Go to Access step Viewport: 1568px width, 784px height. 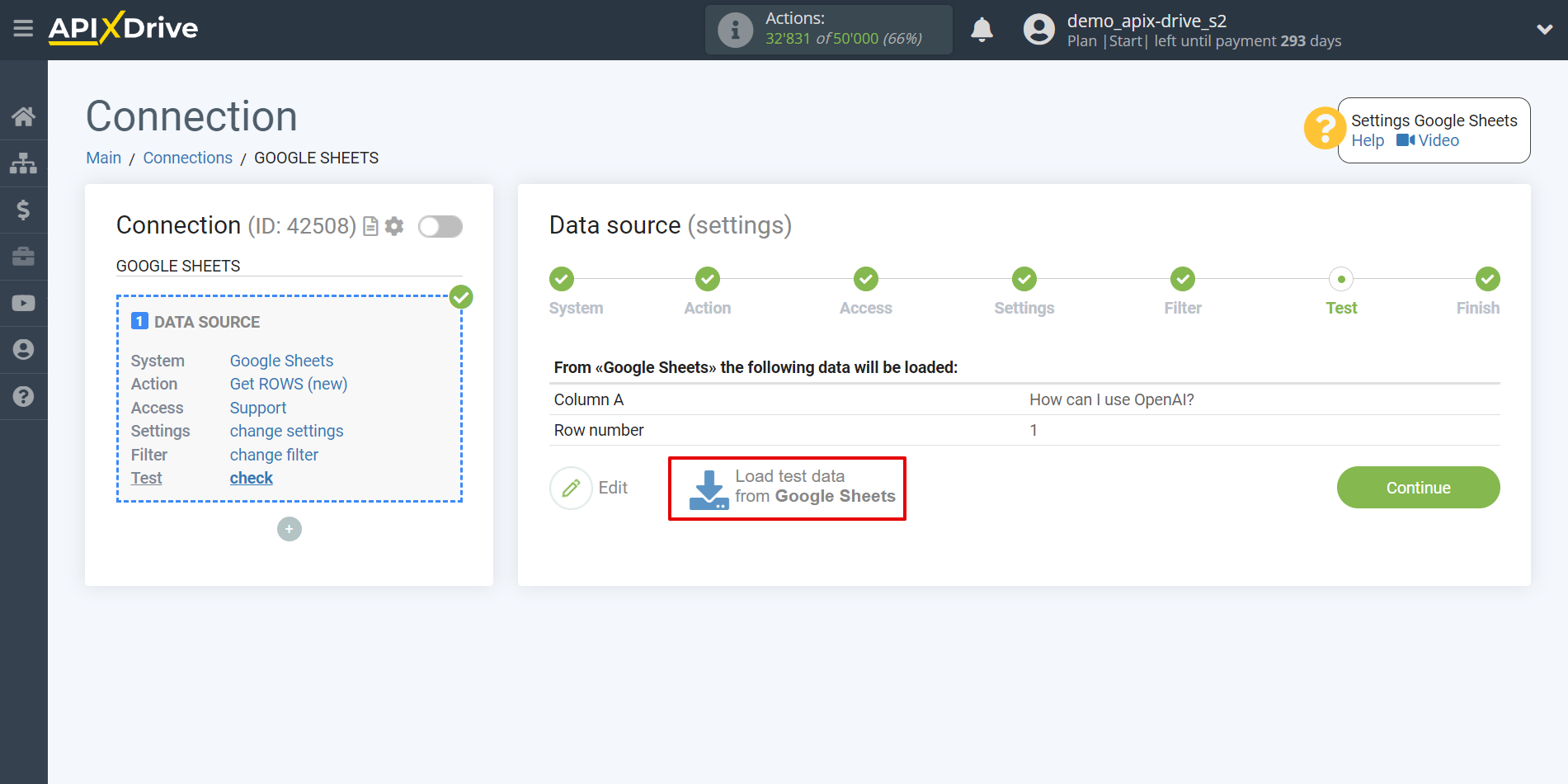[x=866, y=279]
